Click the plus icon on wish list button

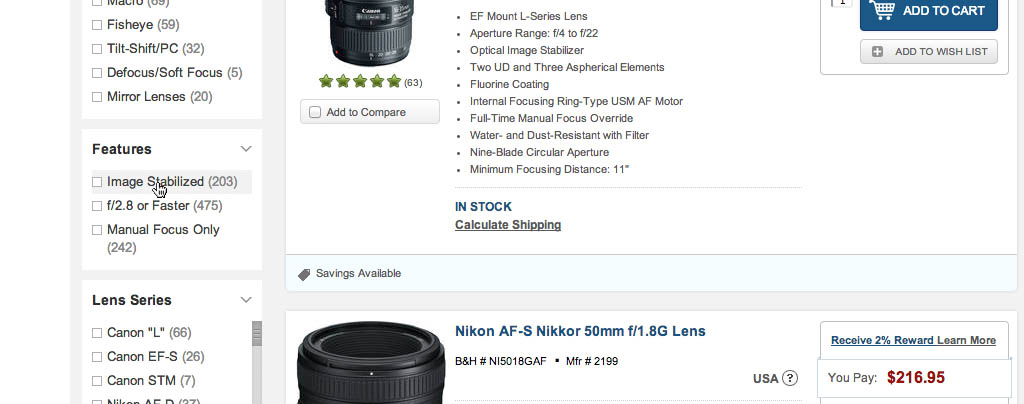pyautogui.click(x=878, y=51)
